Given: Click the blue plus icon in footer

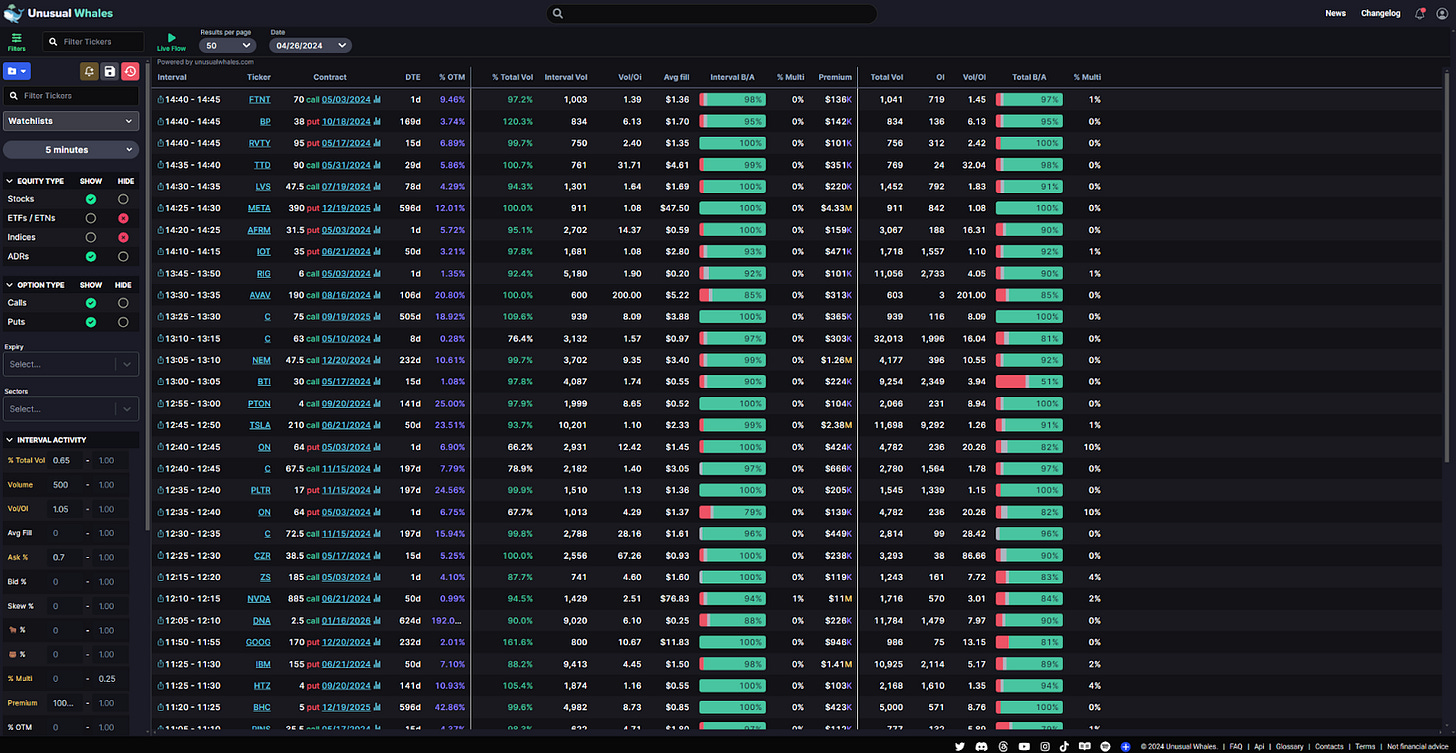Looking at the screenshot, I should pyautogui.click(x=1126, y=746).
